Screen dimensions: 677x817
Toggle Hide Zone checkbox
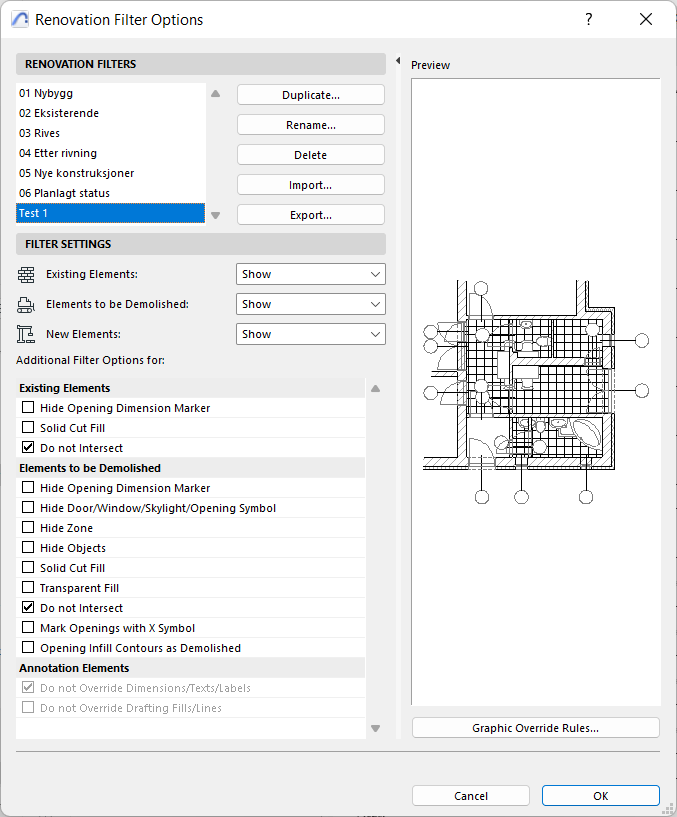tap(28, 528)
